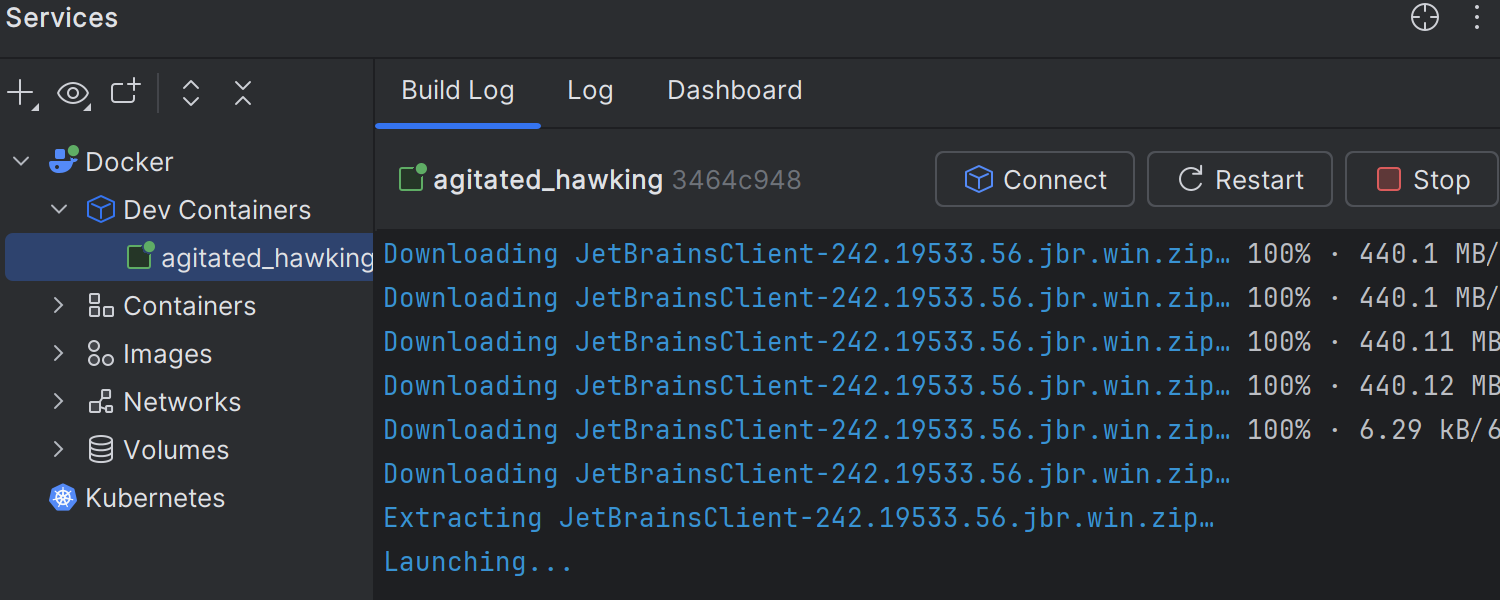Select the Images label

click(x=168, y=354)
